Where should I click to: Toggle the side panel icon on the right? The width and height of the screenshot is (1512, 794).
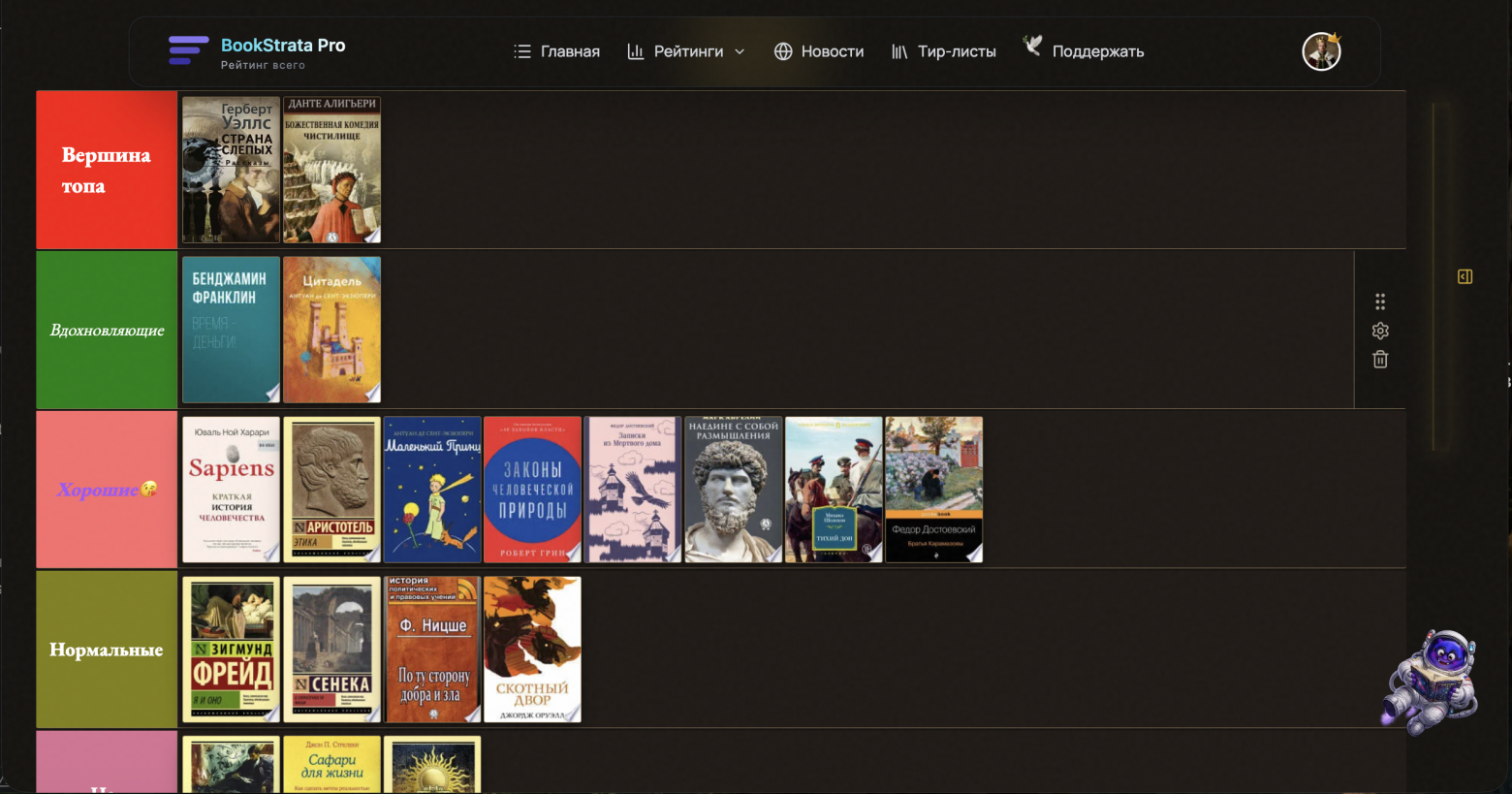[x=1465, y=277]
